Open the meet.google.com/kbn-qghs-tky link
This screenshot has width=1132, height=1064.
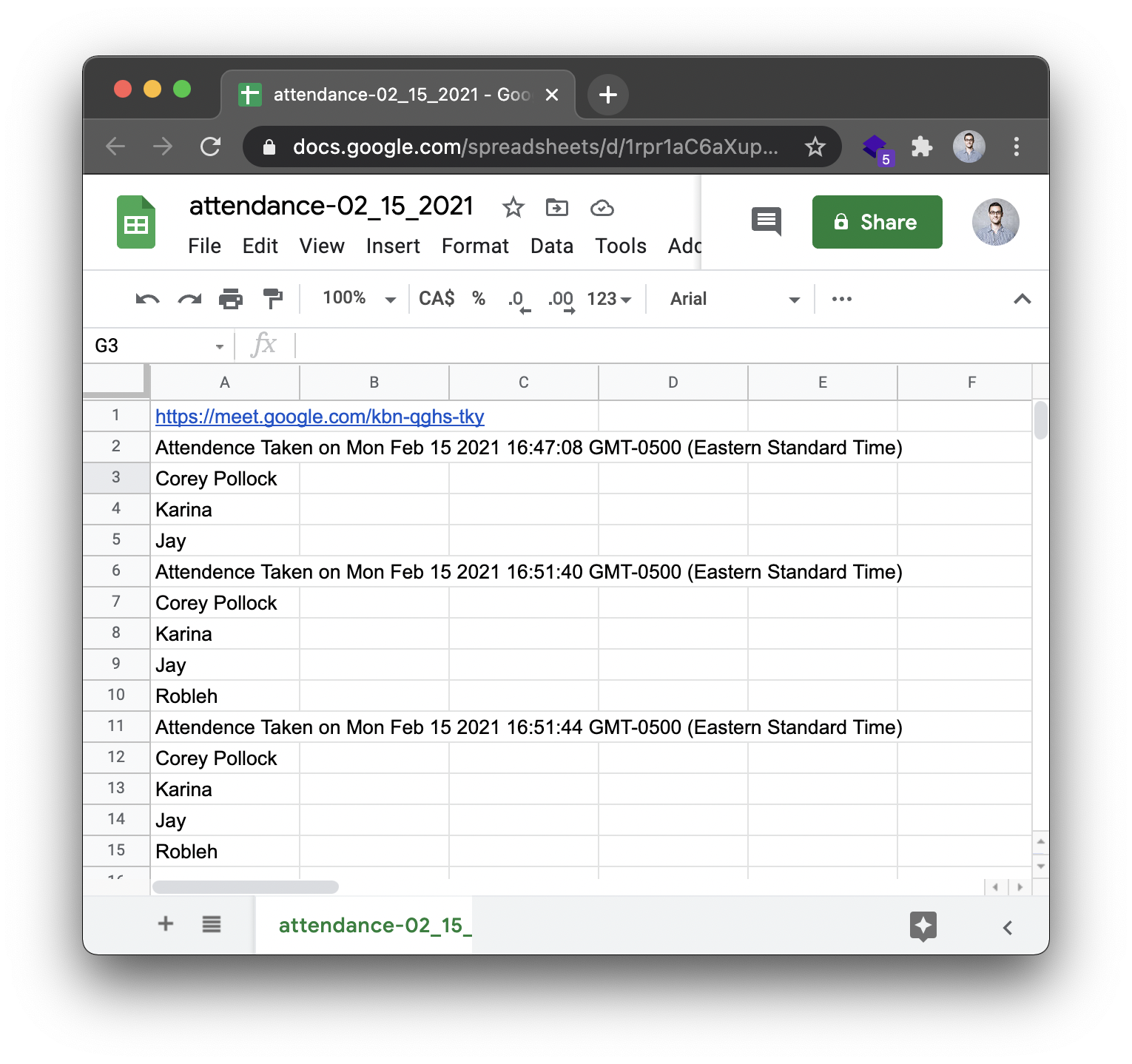pyautogui.click(x=320, y=417)
